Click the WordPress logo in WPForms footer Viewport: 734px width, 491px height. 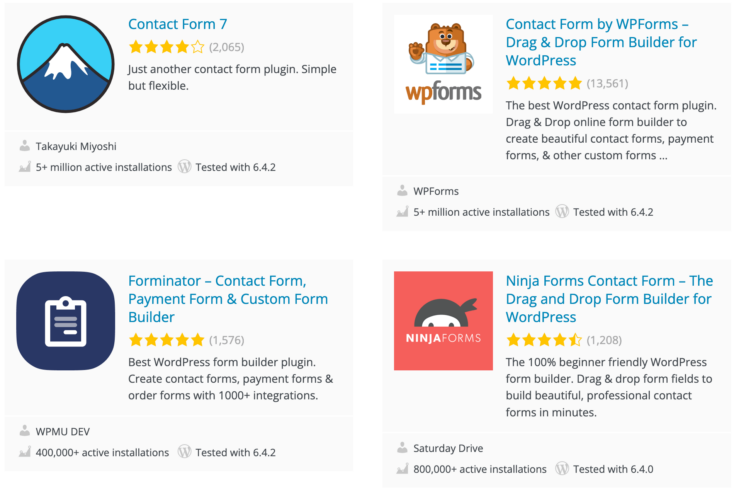pyautogui.click(x=562, y=212)
